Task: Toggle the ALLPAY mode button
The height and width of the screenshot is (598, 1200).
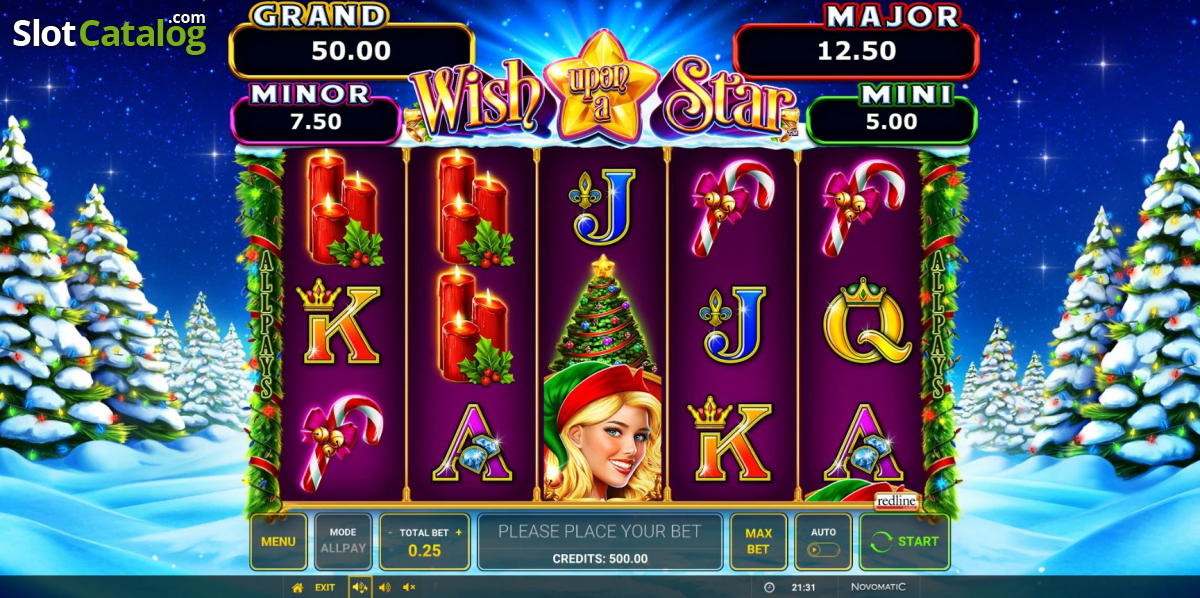Action: 343,541
